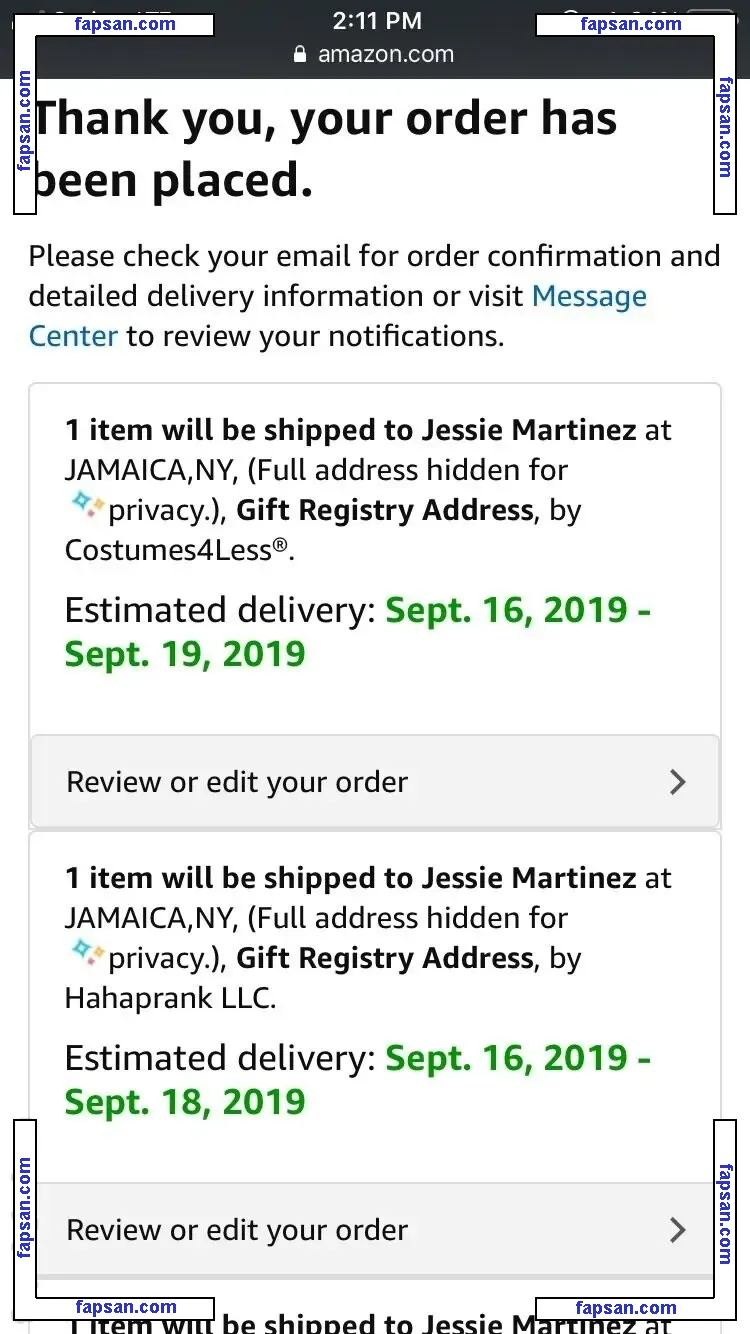Open chevron arrow for Costumes4Less order
Viewport: 750px width, 1334px height.
677,782
